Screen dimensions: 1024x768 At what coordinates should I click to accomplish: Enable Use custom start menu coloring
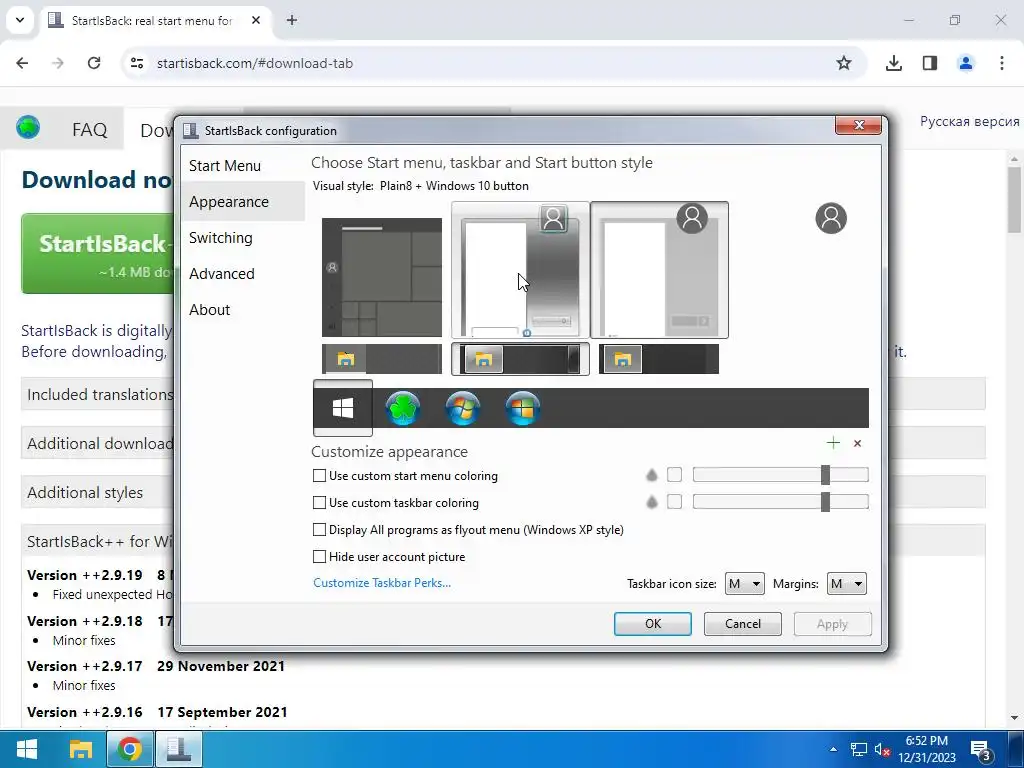319,475
